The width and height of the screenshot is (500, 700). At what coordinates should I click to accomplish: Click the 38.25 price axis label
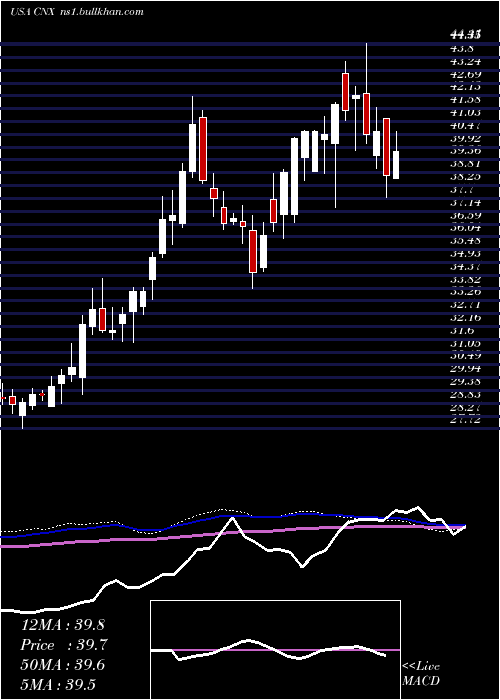(465, 176)
